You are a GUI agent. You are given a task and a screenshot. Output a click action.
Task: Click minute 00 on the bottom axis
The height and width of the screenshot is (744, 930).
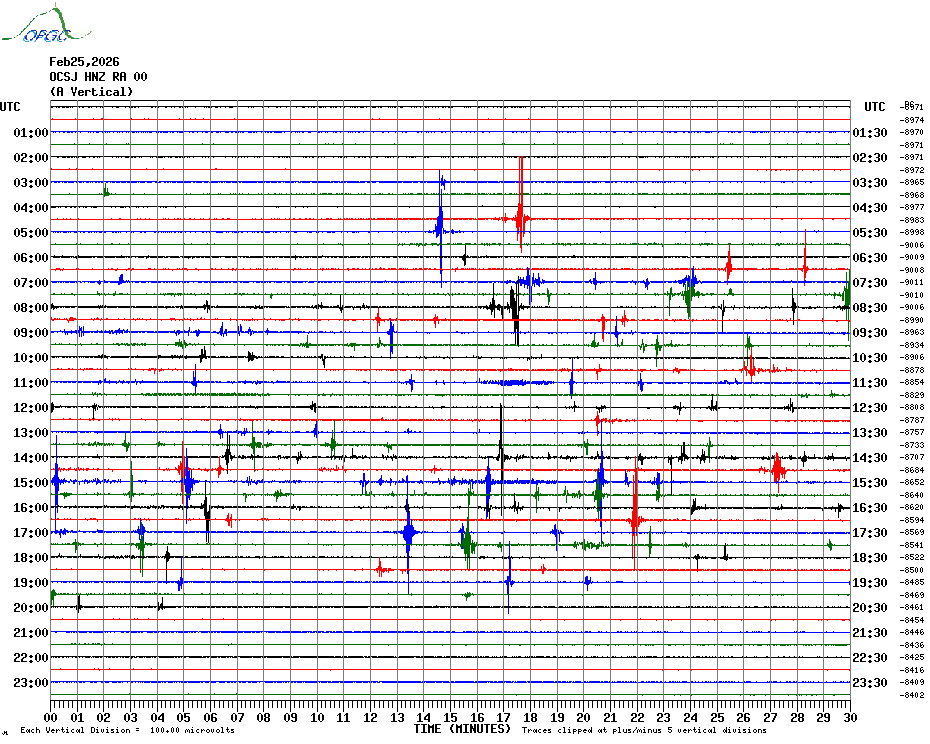pos(51,717)
